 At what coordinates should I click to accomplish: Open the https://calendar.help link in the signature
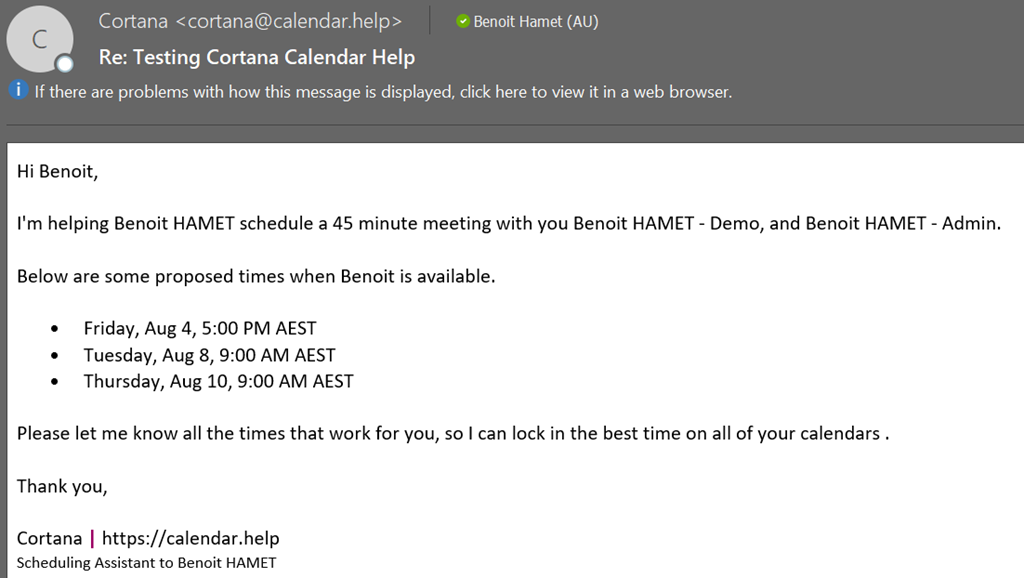[190, 538]
